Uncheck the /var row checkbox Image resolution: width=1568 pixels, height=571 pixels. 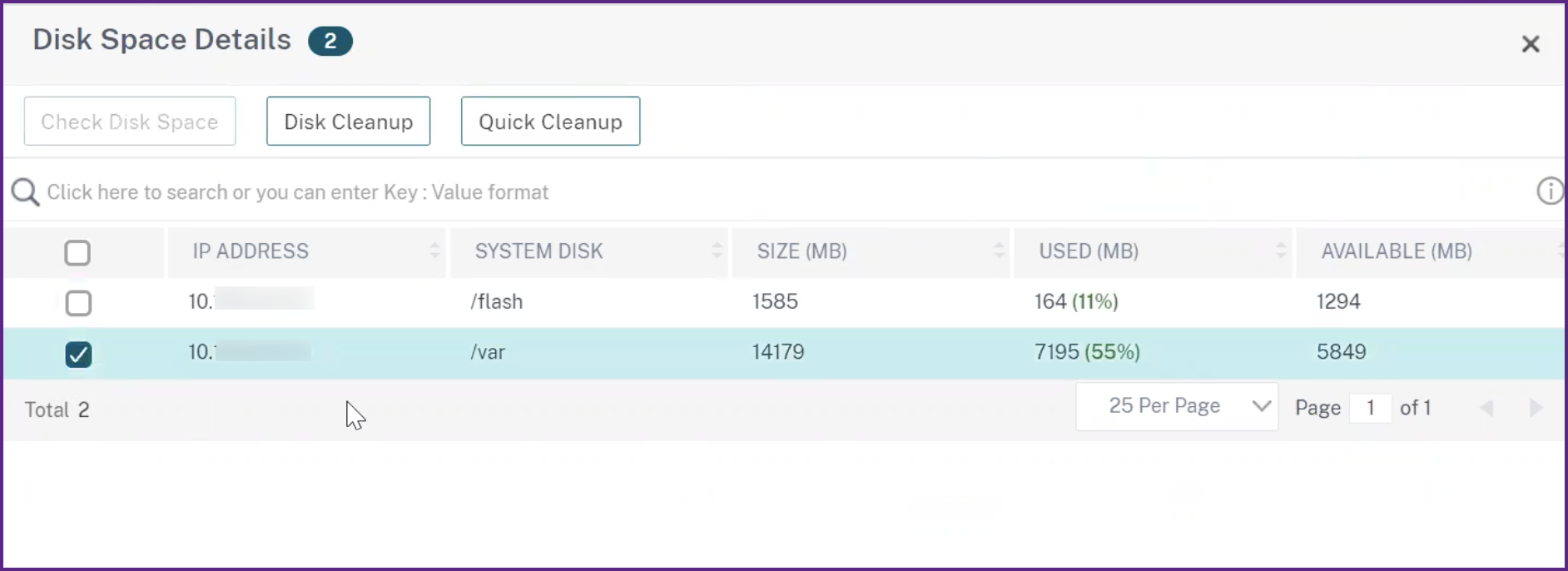point(78,355)
